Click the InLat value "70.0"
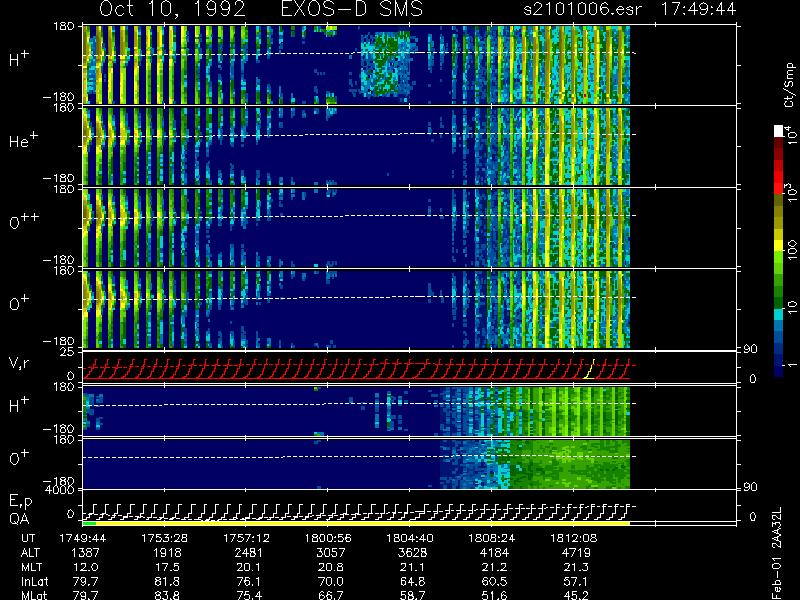800x600 pixels. point(330,582)
